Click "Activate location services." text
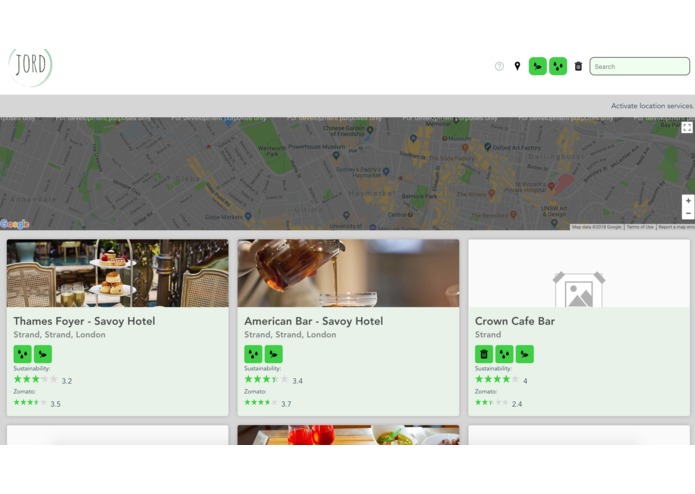This screenshot has width=695, height=494. [x=652, y=106]
